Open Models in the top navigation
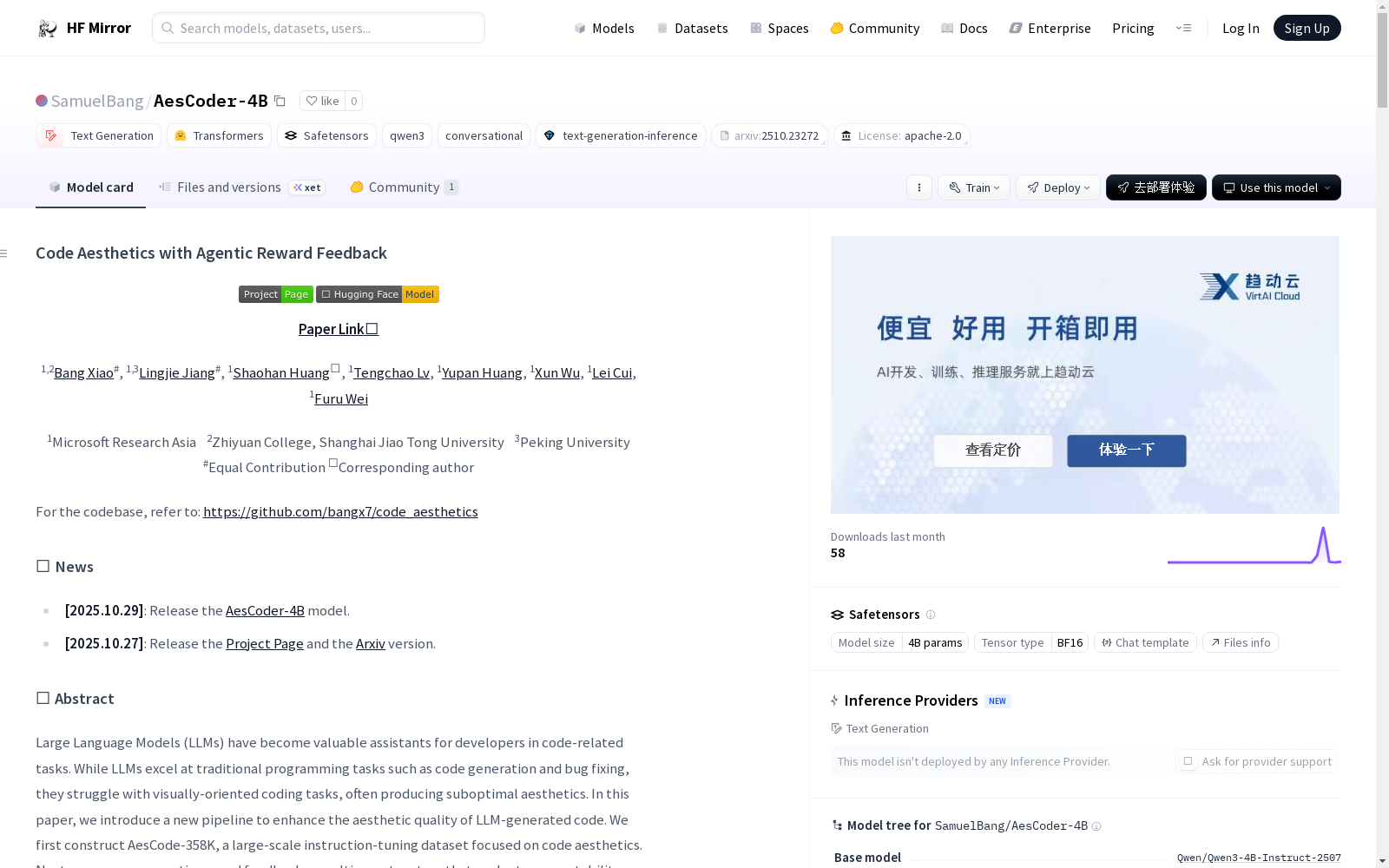The image size is (1389, 868). pyautogui.click(x=604, y=29)
